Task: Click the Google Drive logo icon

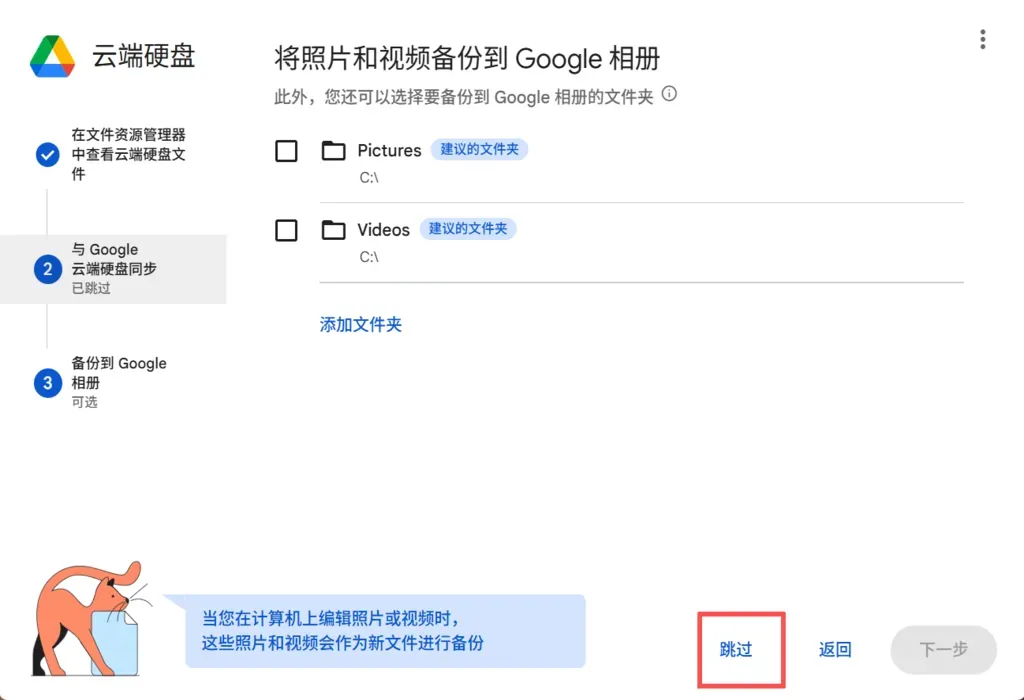Action: point(52,57)
